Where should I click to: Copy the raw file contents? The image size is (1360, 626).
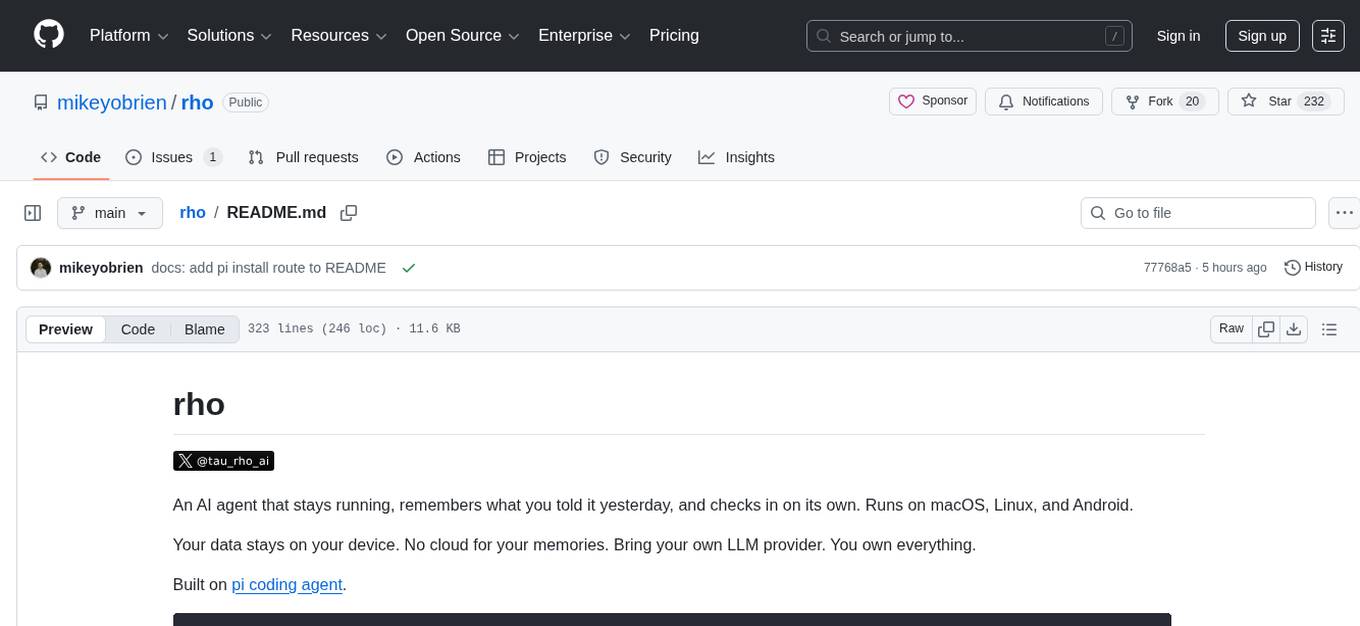1266,328
